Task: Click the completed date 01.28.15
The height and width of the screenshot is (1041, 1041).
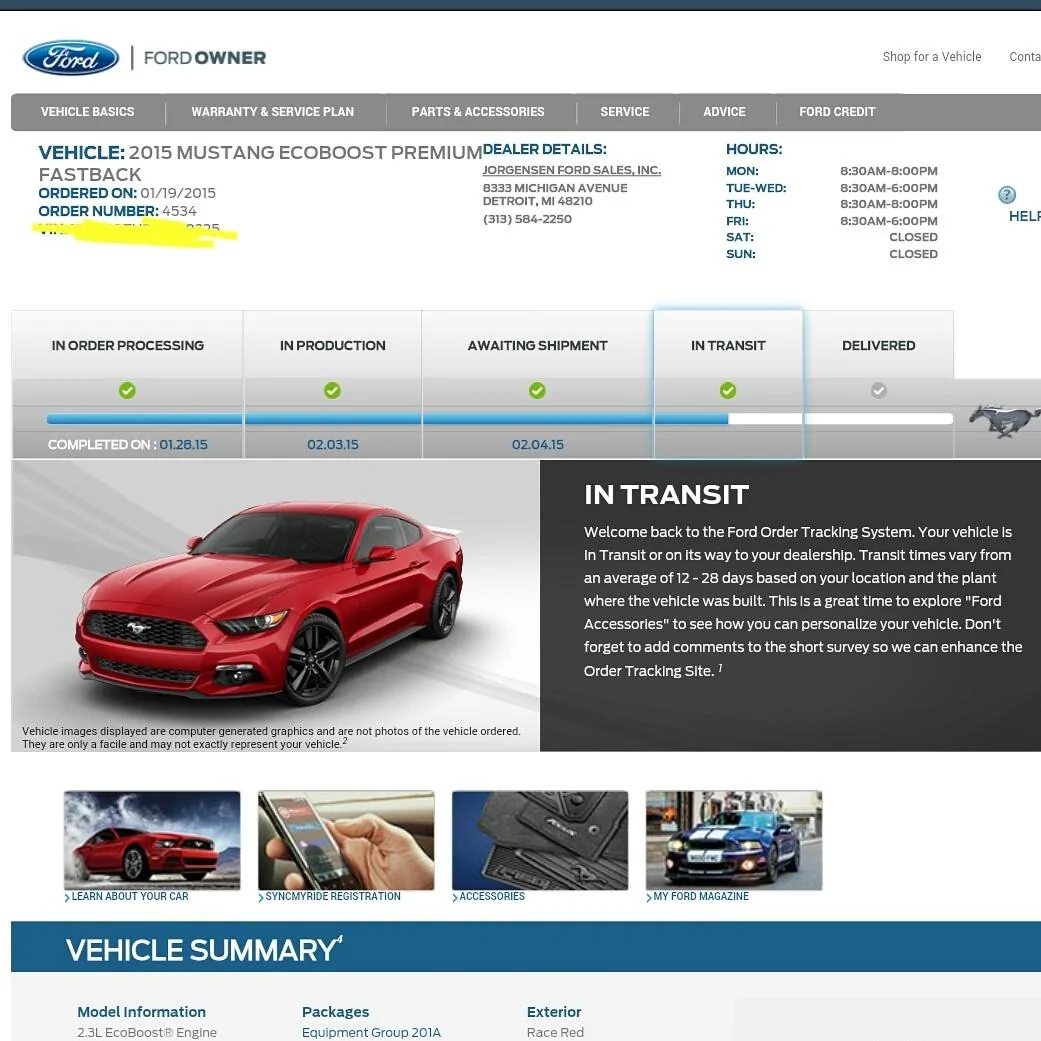Action: 183,444
